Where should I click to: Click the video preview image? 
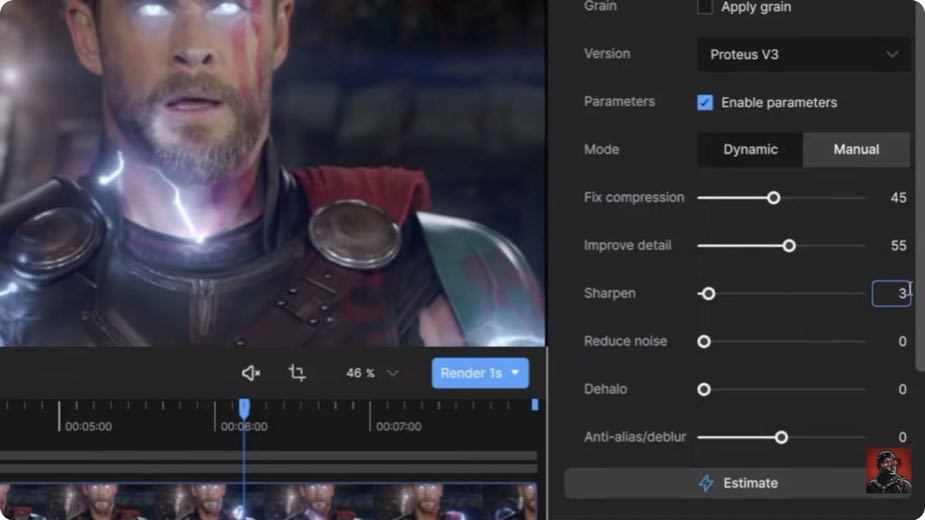[273, 173]
